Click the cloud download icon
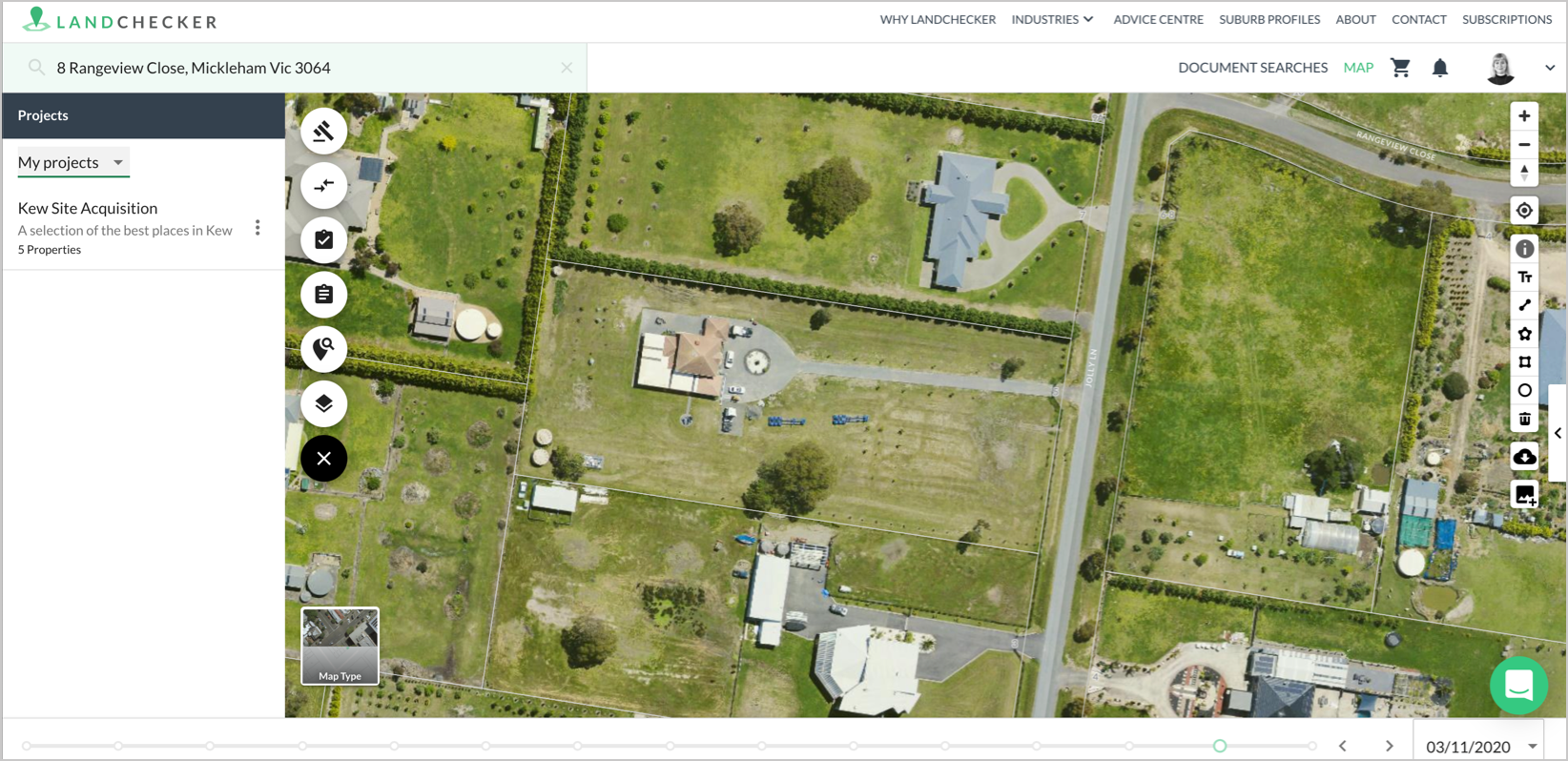The height and width of the screenshot is (761, 1568). (x=1524, y=457)
